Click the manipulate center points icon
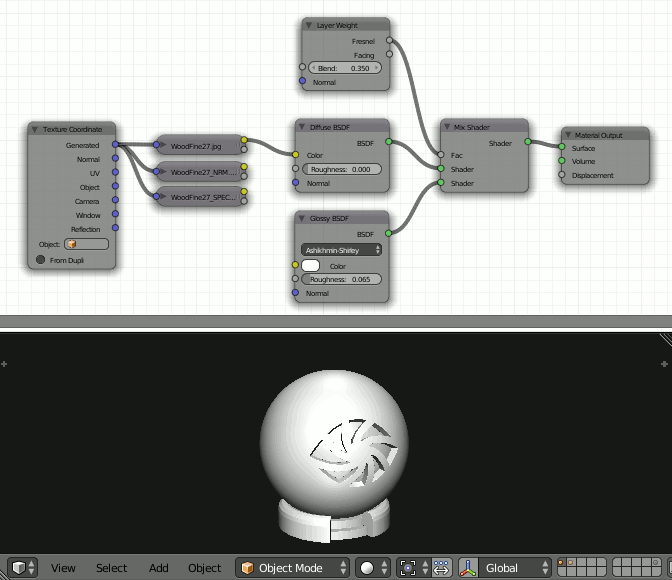The image size is (672, 580). [x=441, y=568]
